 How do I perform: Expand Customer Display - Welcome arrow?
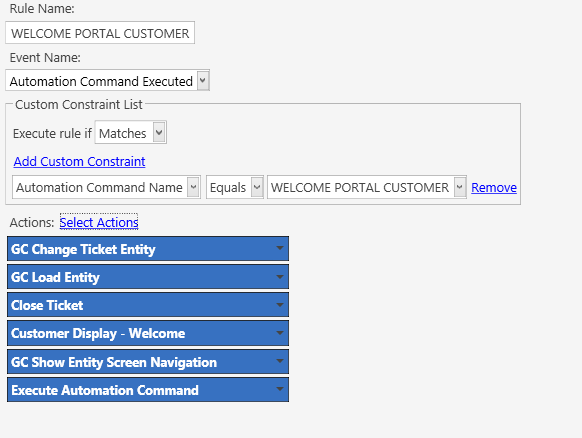[x=280, y=333]
